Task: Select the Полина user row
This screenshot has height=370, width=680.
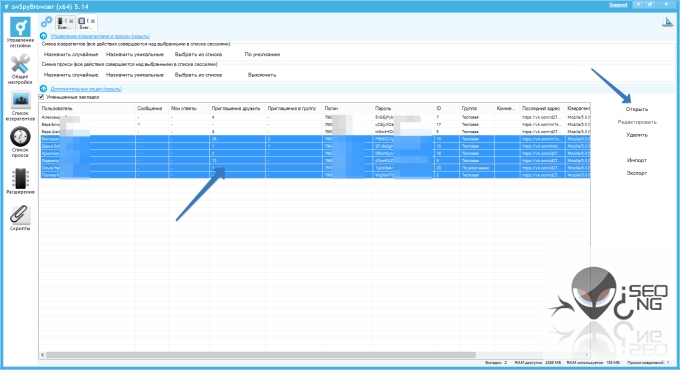Action: [x=315, y=175]
